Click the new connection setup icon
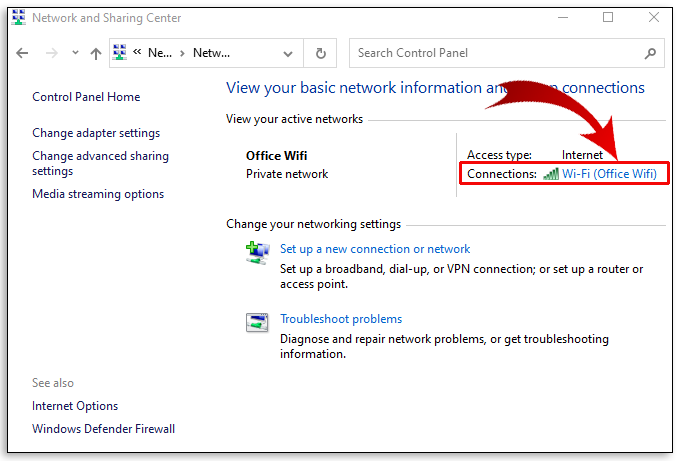The height and width of the screenshot is (461, 681). coord(257,251)
